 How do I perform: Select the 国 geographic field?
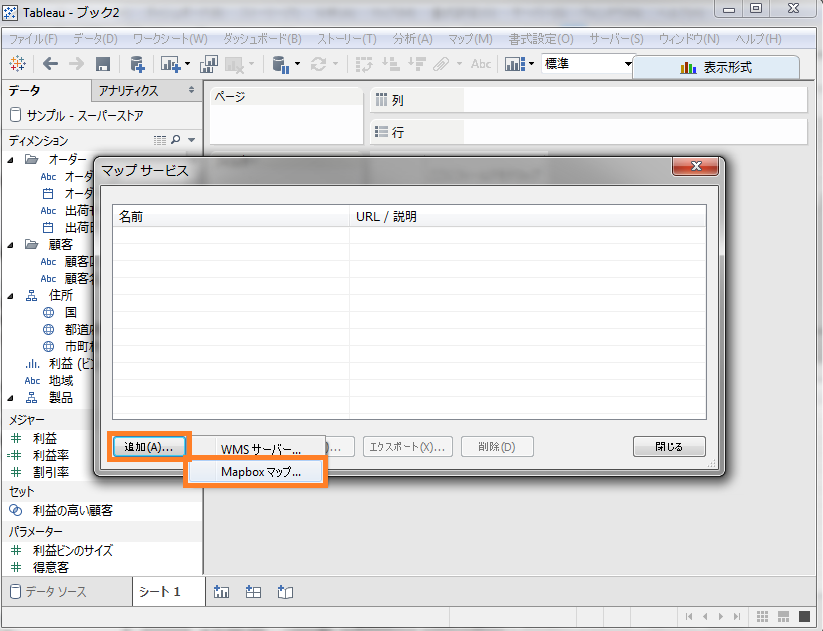pyautogui.click(x=71, y=313)
